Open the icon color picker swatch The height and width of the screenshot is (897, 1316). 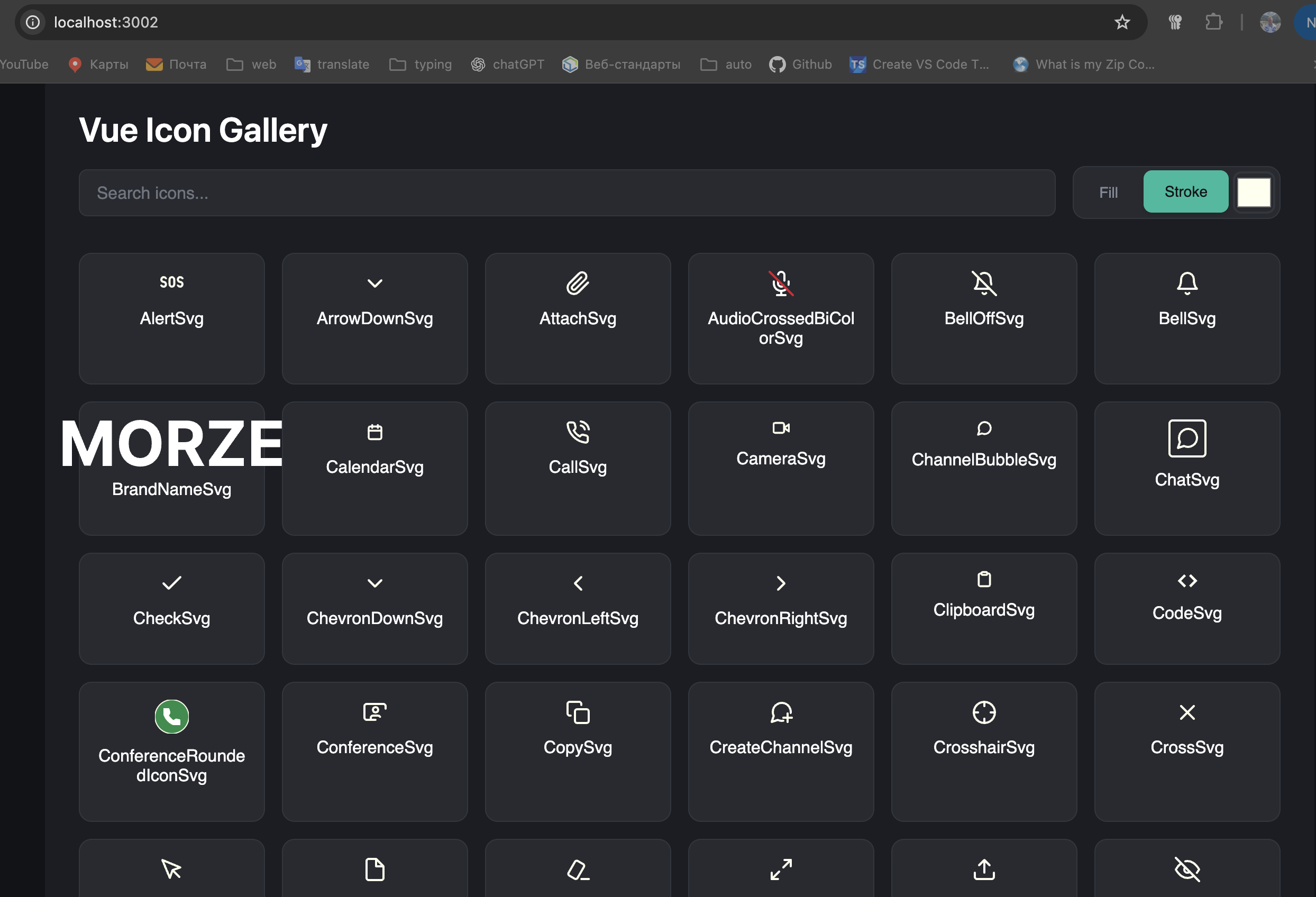coord(1253,193)
